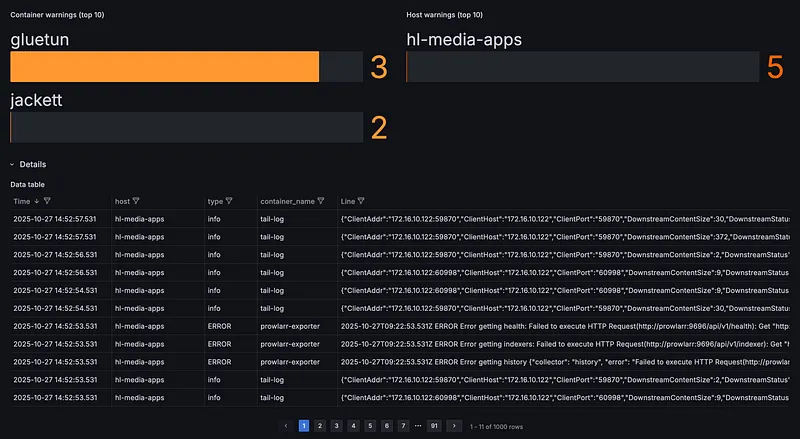Open the Data table panel title menu
The height and width of the screenshot is (439, 800).
tap(27, 184)
